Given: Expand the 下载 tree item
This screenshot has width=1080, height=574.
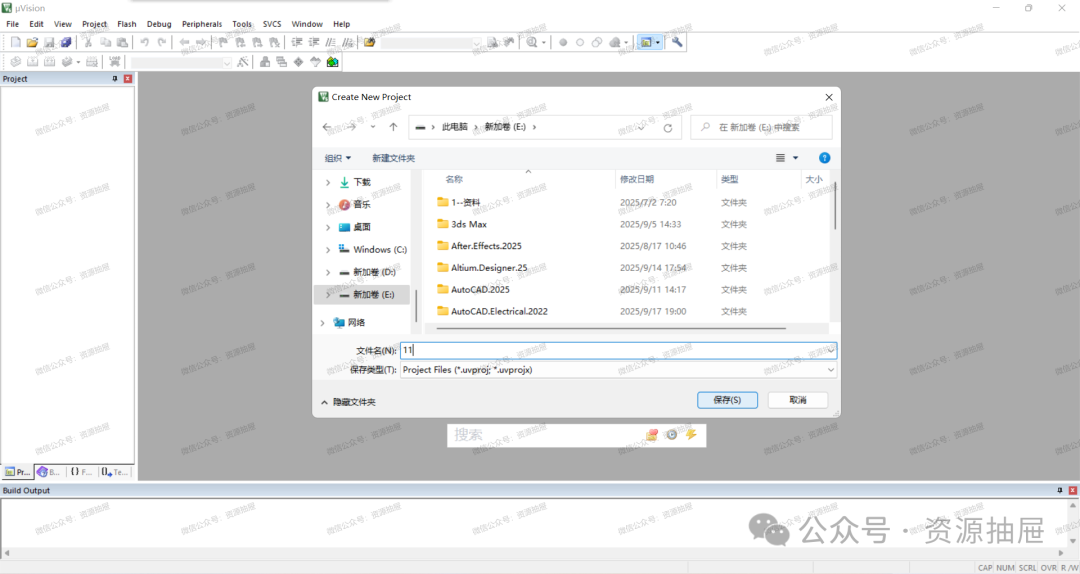Looking at the screenshot, I should pyautogui.click(x=328, y=183).
